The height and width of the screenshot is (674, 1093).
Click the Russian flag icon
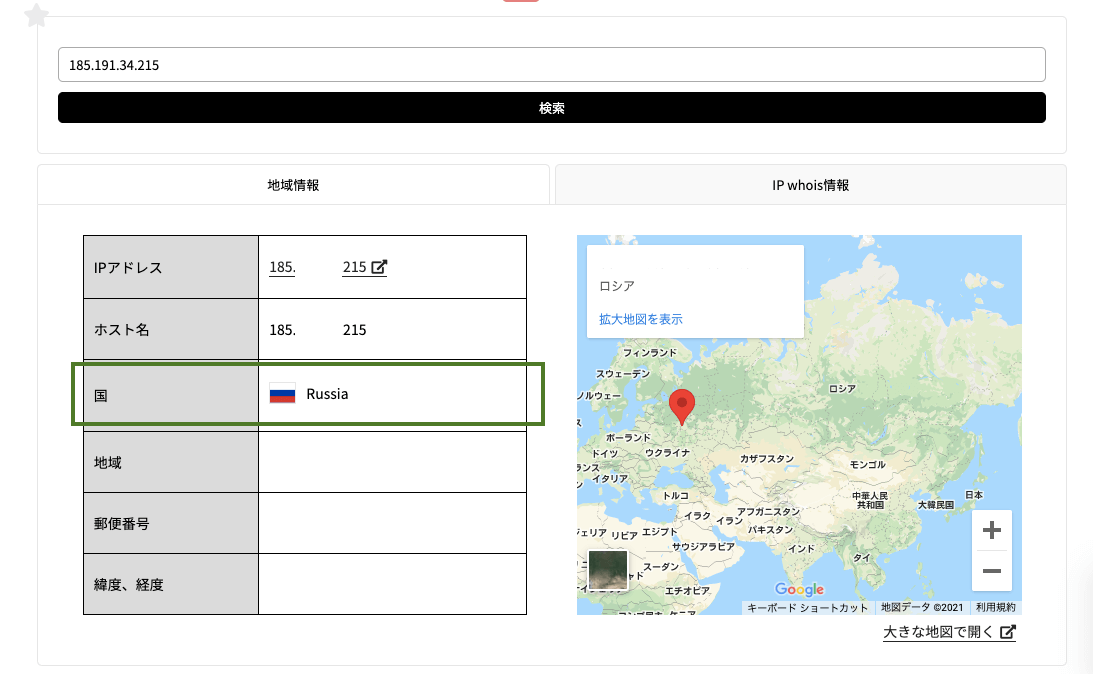(x=282, y=394)
